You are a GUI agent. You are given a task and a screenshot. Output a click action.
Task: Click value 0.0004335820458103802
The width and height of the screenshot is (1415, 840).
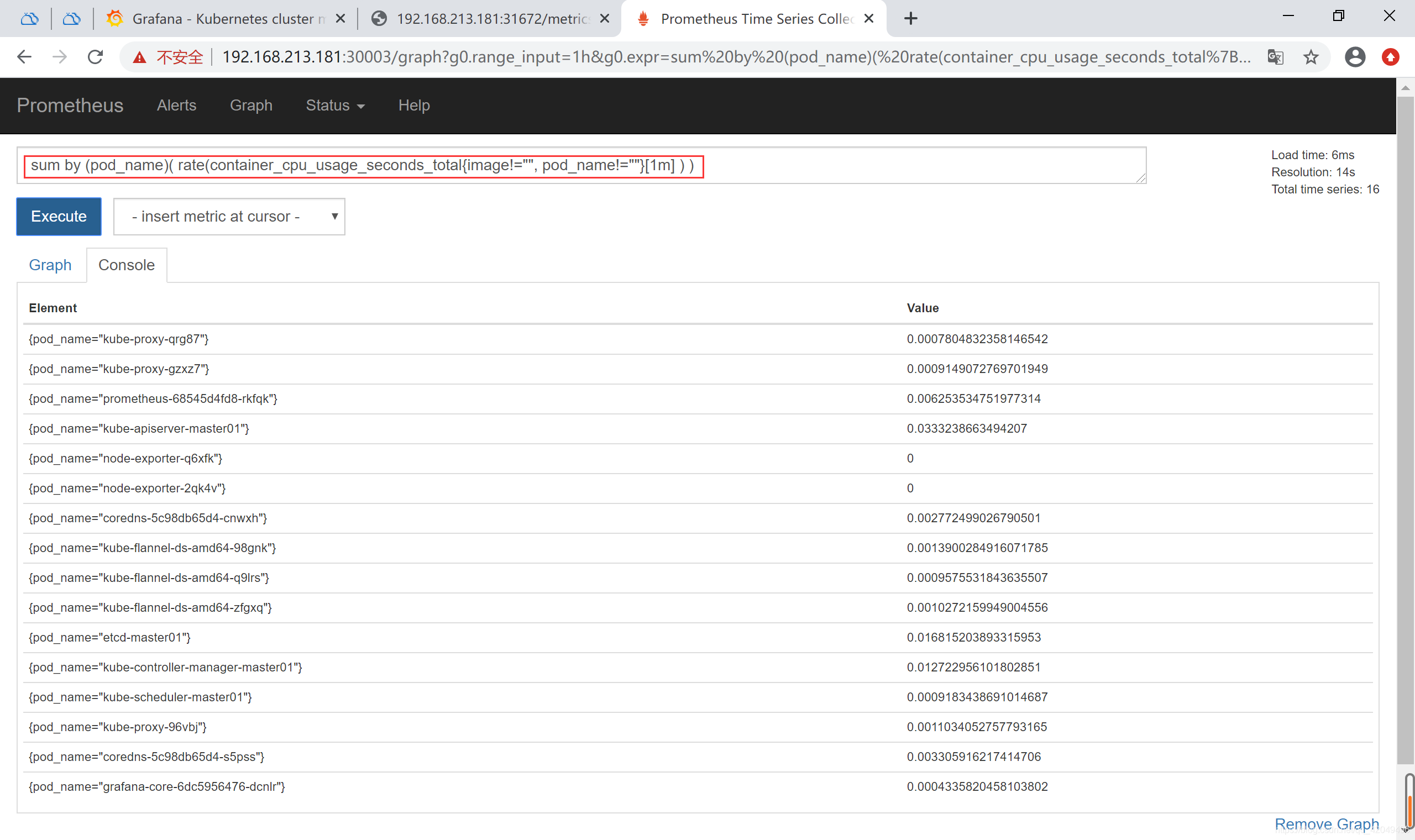[977, 787]
